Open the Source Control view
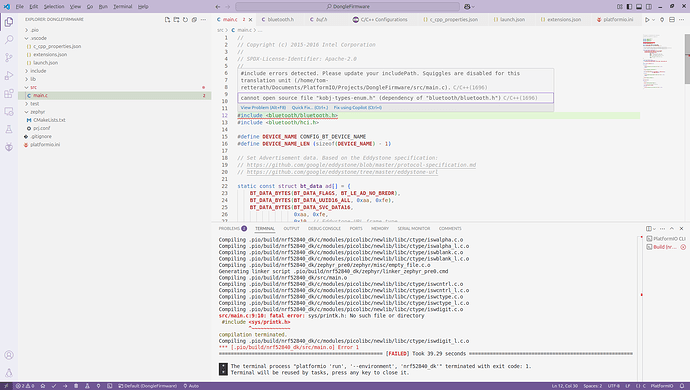 (x=9, y=58)
